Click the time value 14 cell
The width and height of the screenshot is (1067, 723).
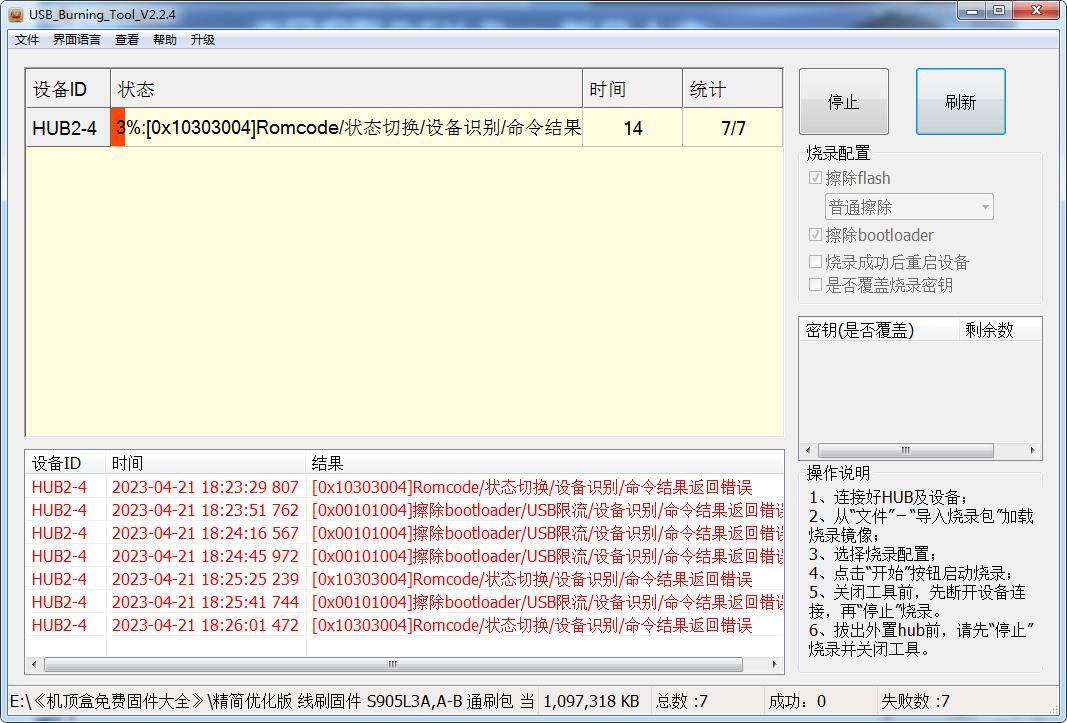coord(632,127)
